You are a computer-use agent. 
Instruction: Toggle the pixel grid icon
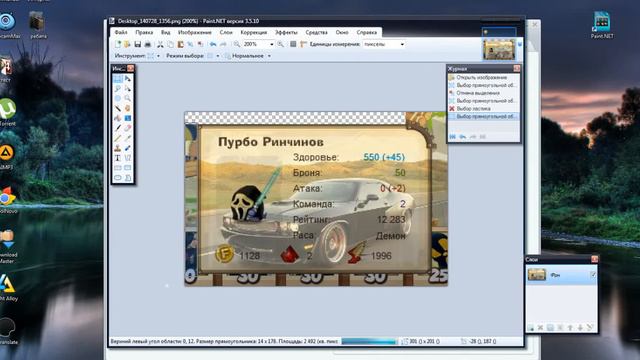pos(293,44)
